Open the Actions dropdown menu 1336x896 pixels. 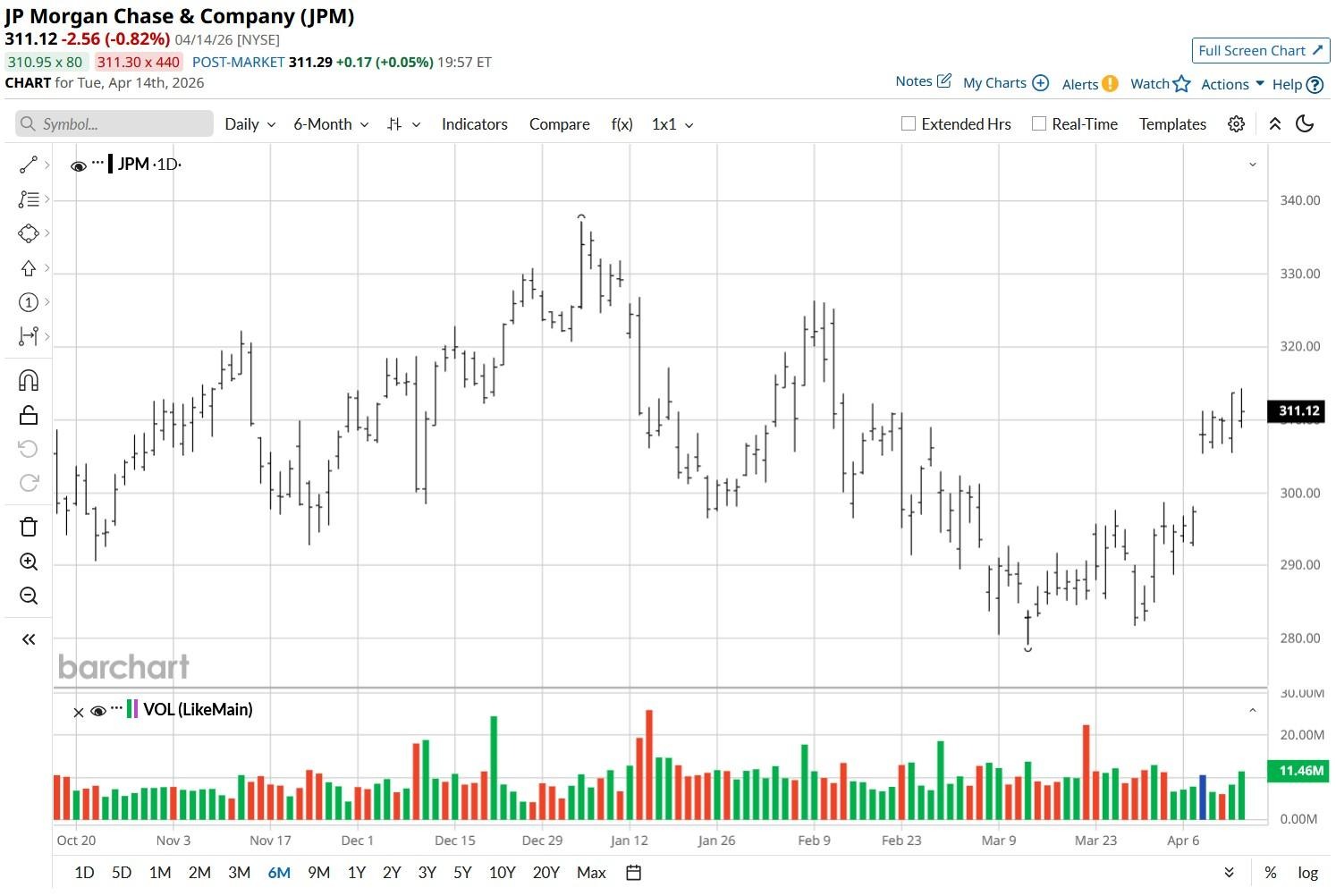[x=1232, y=84]
